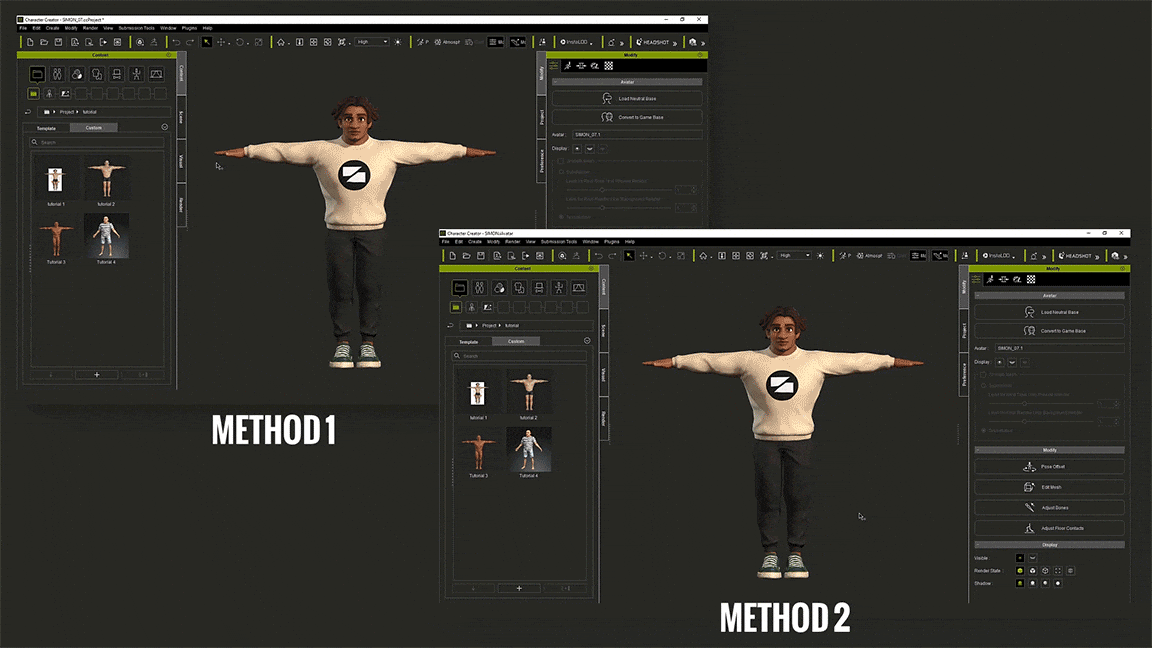Open the Scene side tab in Method 2 window
Viewport: 1152px width, 648px height.
(x=604, y=331)
